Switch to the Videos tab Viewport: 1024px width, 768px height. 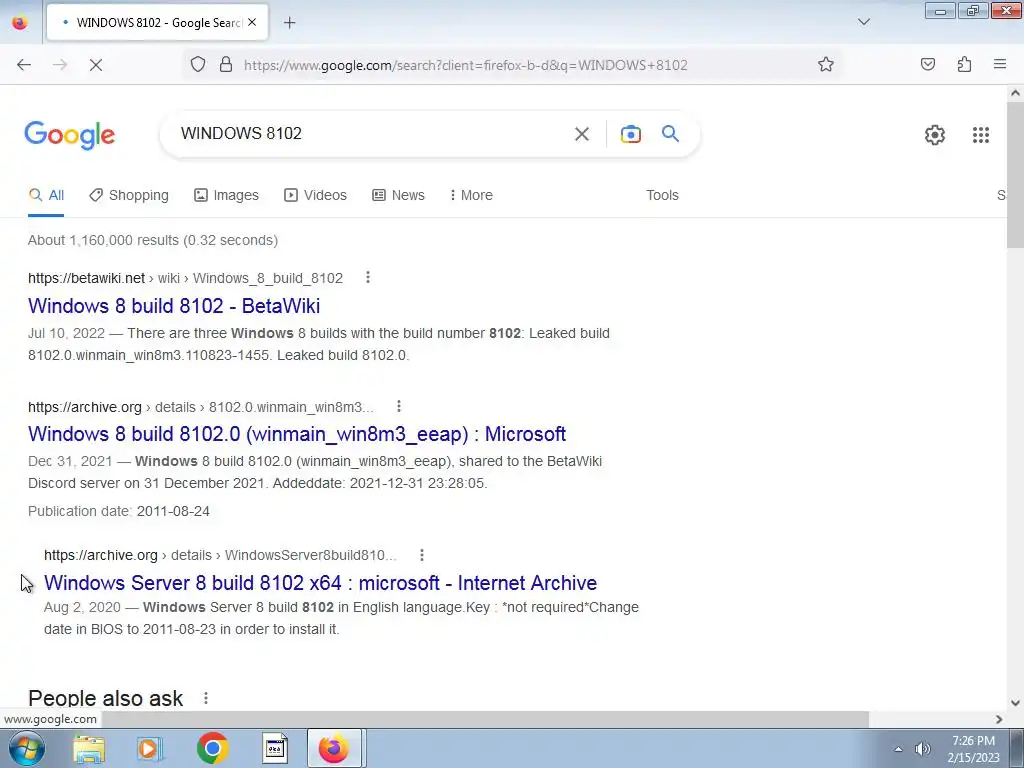click(315, 195)
